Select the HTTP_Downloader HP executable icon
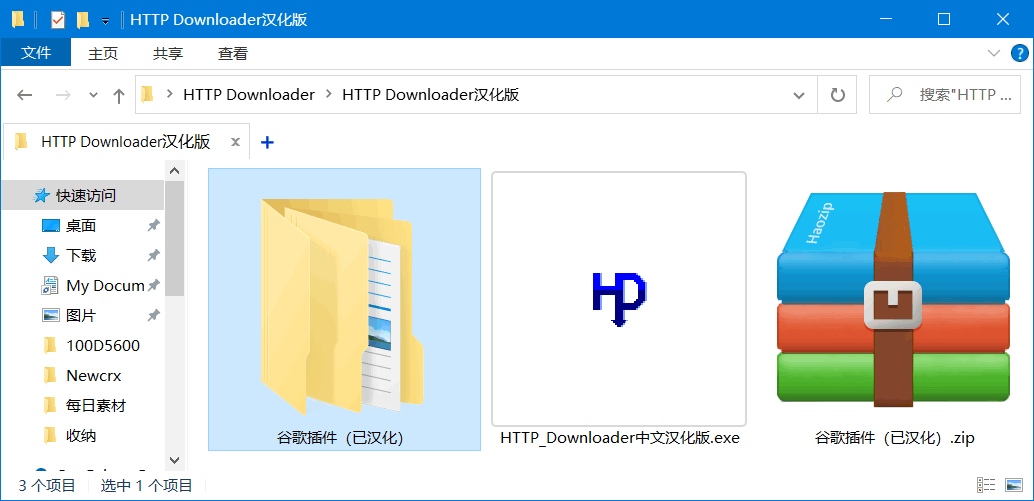Viewport: 1034px width, 501px height. [x=619, y=299]
